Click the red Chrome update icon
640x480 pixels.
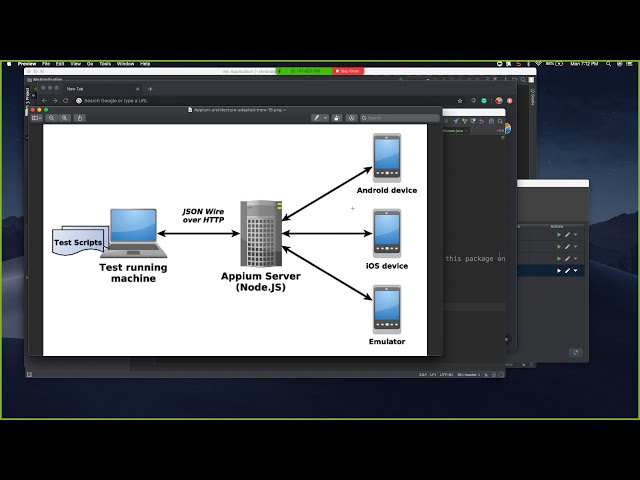(509, 100)
